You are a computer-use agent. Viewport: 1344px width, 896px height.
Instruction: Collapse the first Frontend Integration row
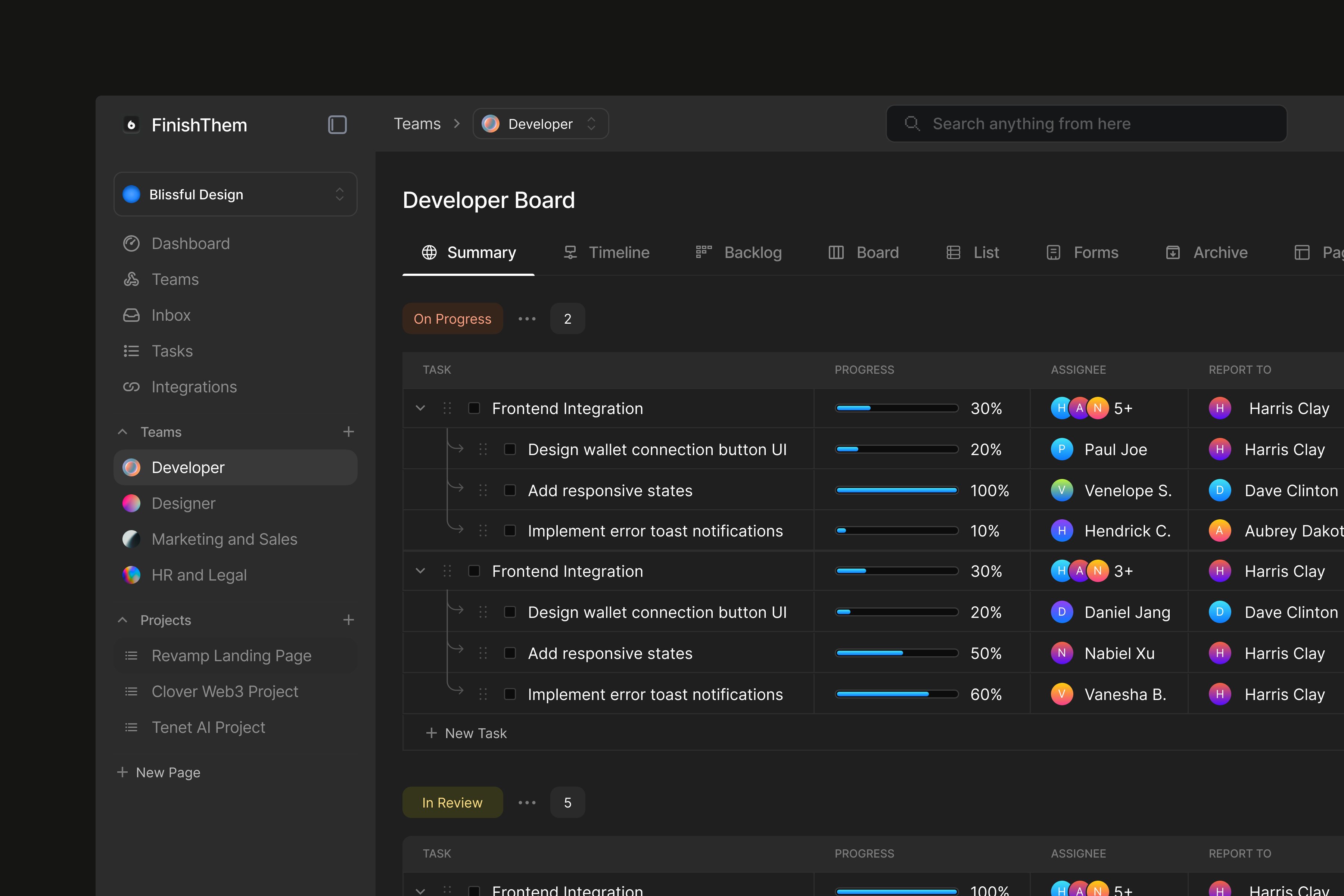pyautogui.click(x=421, y=408)
